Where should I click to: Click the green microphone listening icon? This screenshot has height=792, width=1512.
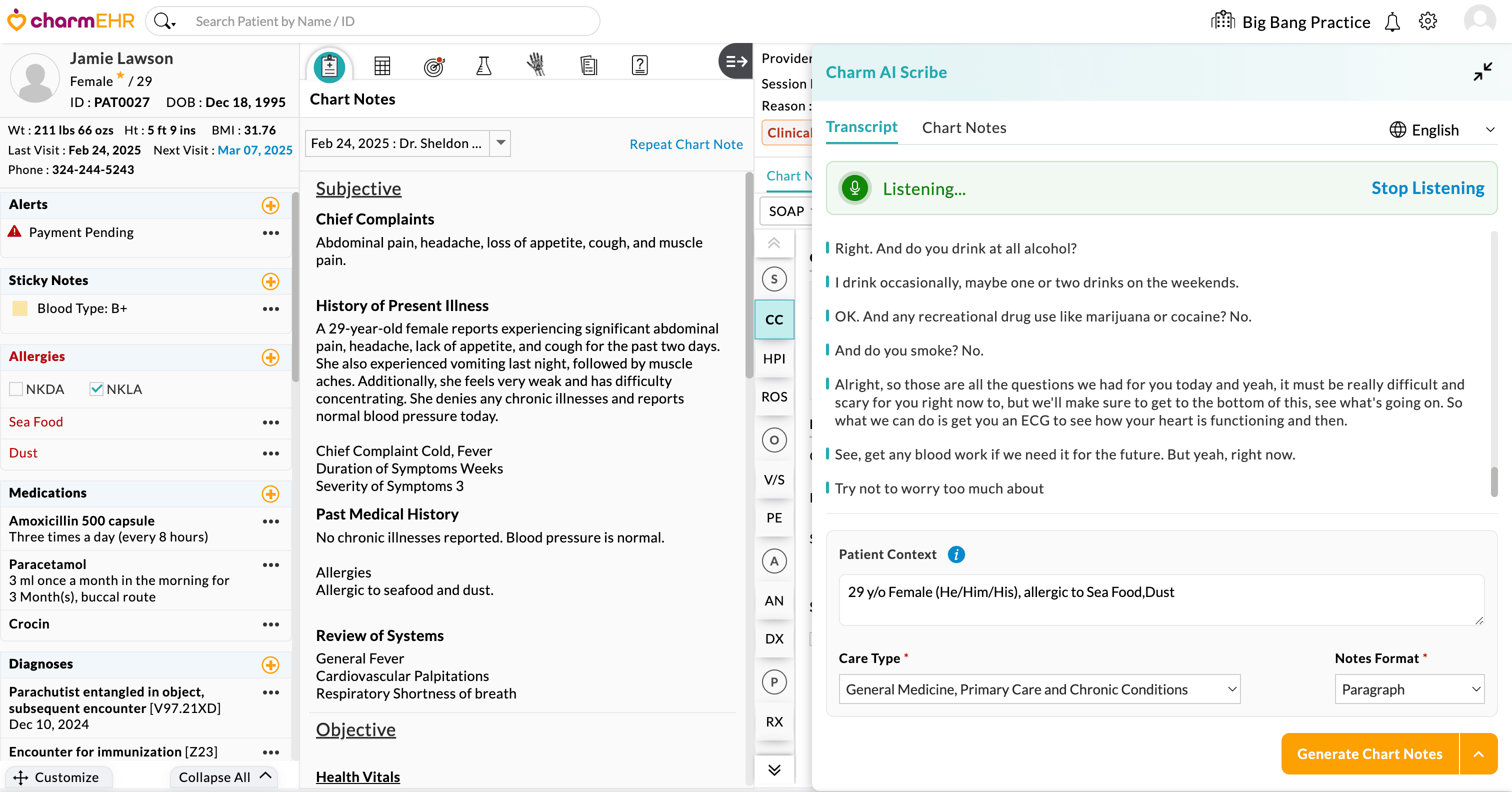click(854, 188)
